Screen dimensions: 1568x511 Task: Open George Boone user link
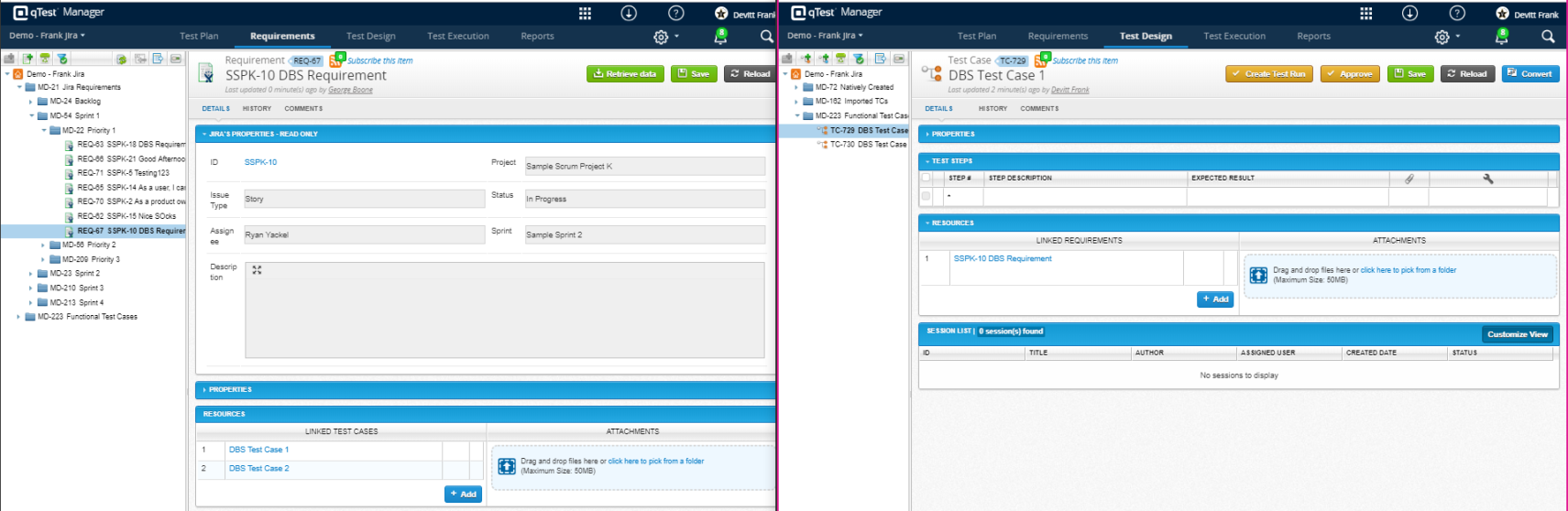coord(350,91)
